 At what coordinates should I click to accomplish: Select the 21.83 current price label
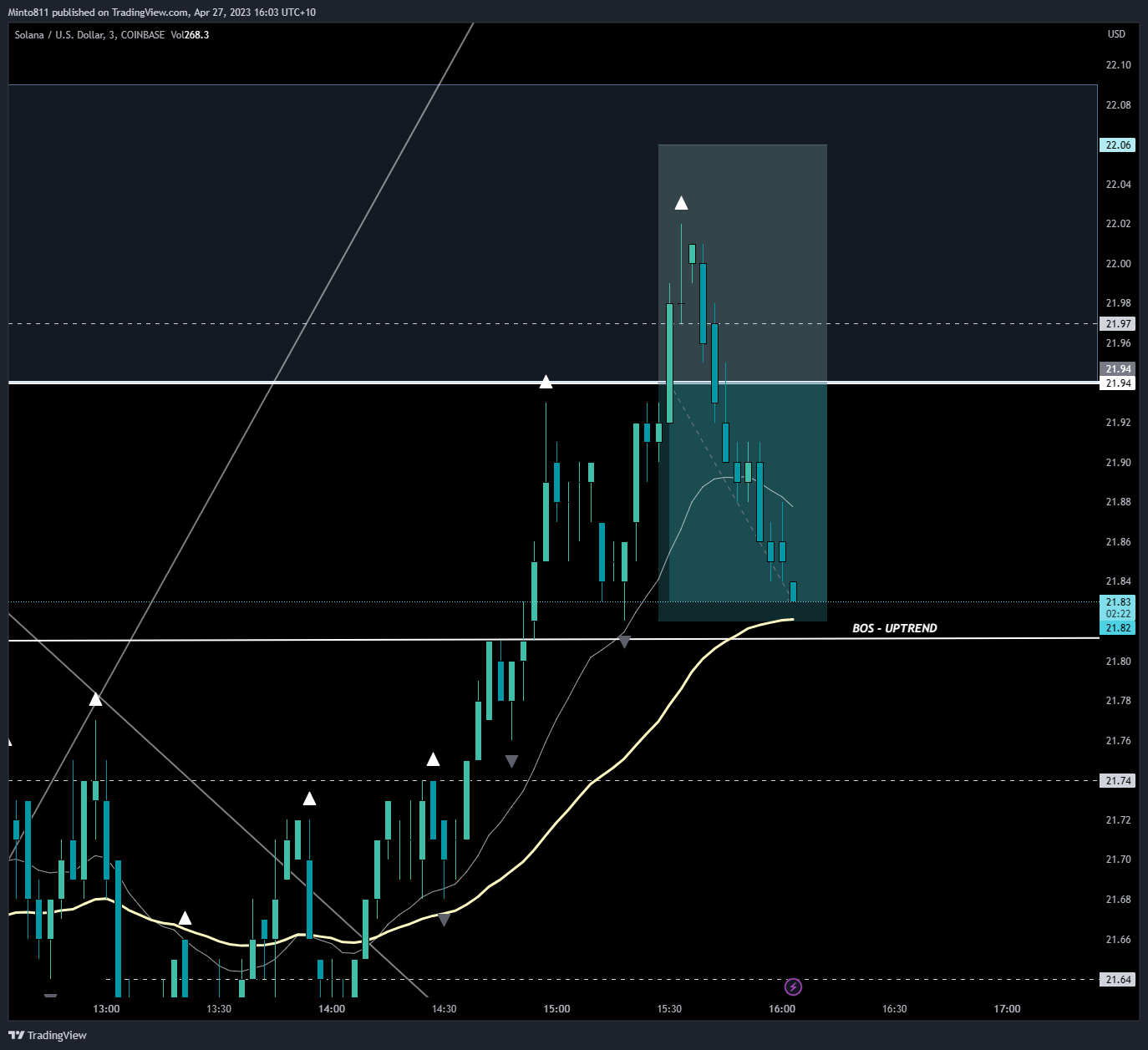tap(1118, 602)
